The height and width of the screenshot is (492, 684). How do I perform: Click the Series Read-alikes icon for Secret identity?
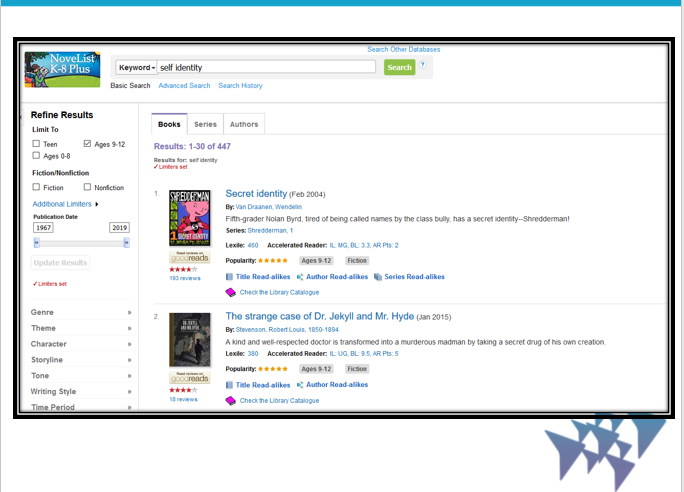click(378, 277)
